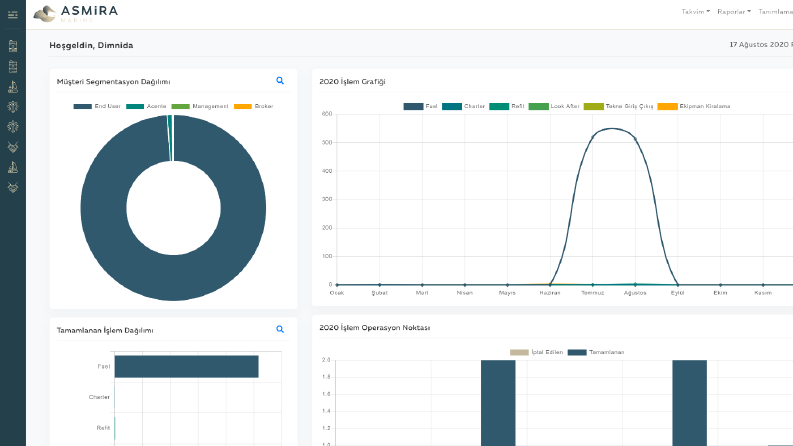
Task: Open the upper network tree sidebar icon
Action: click(13, 107)
